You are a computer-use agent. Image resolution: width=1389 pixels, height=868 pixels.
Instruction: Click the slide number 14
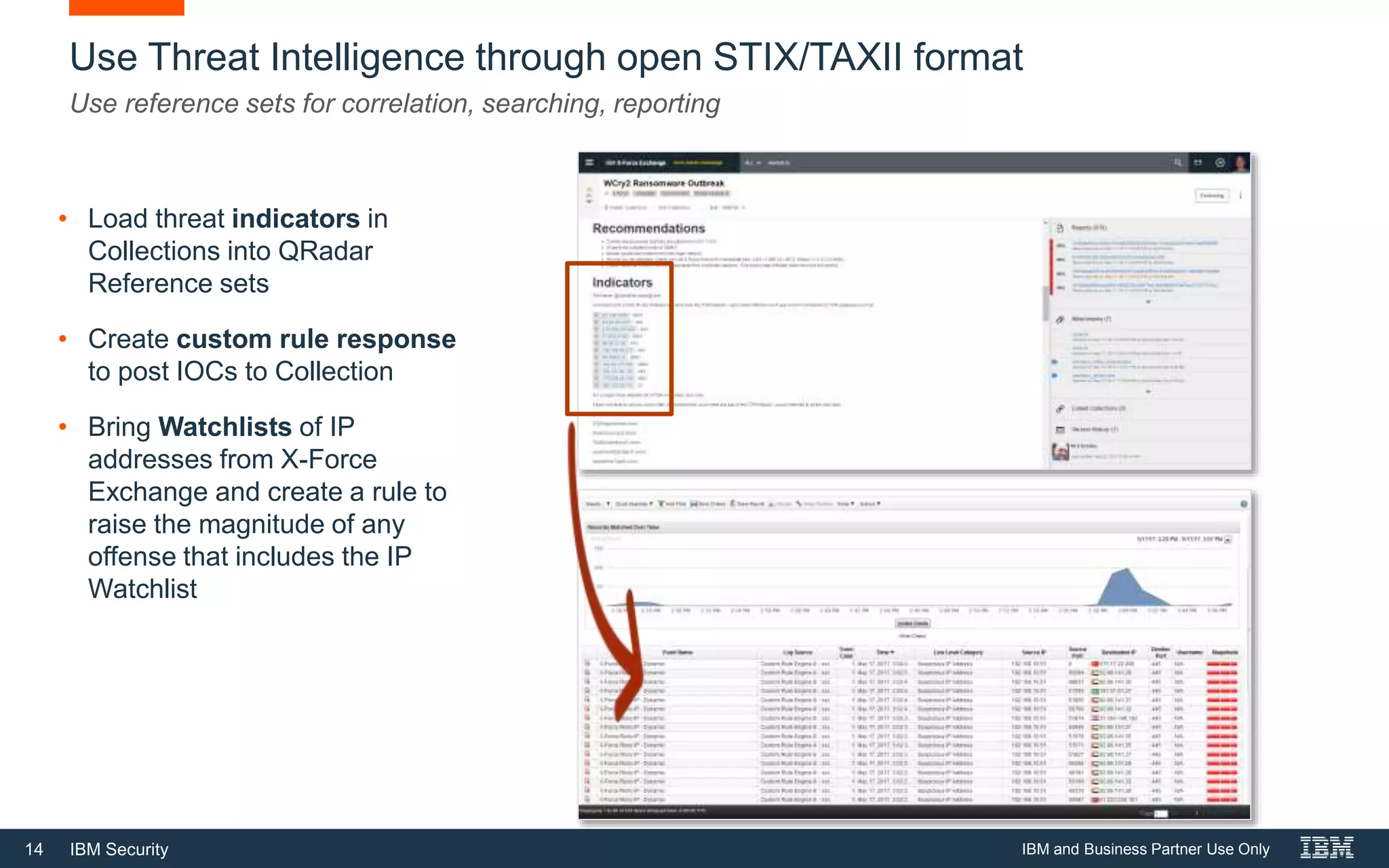point(34,849)
